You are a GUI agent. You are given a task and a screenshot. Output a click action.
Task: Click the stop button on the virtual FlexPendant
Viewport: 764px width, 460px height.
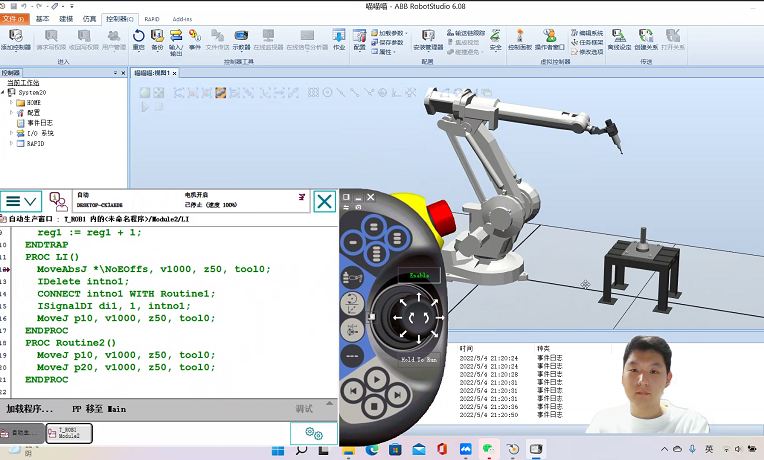tap(374, 405)
